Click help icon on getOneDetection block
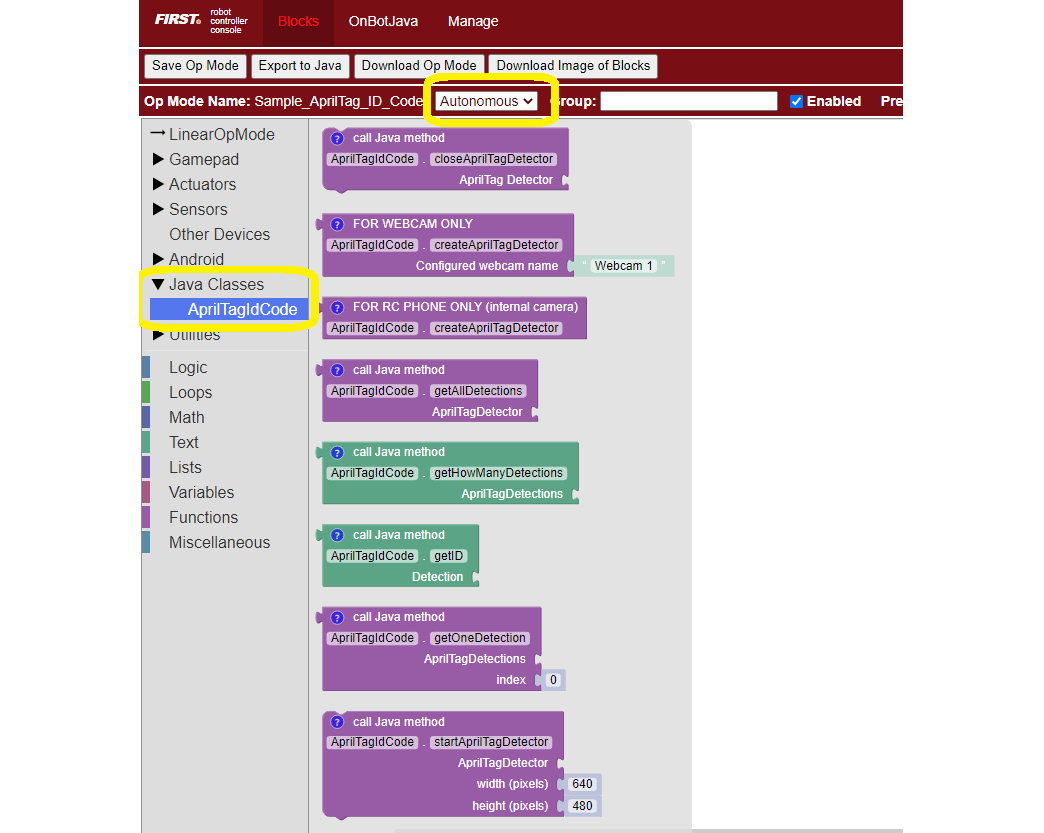The image size is (1044, 833). [337, 617]
